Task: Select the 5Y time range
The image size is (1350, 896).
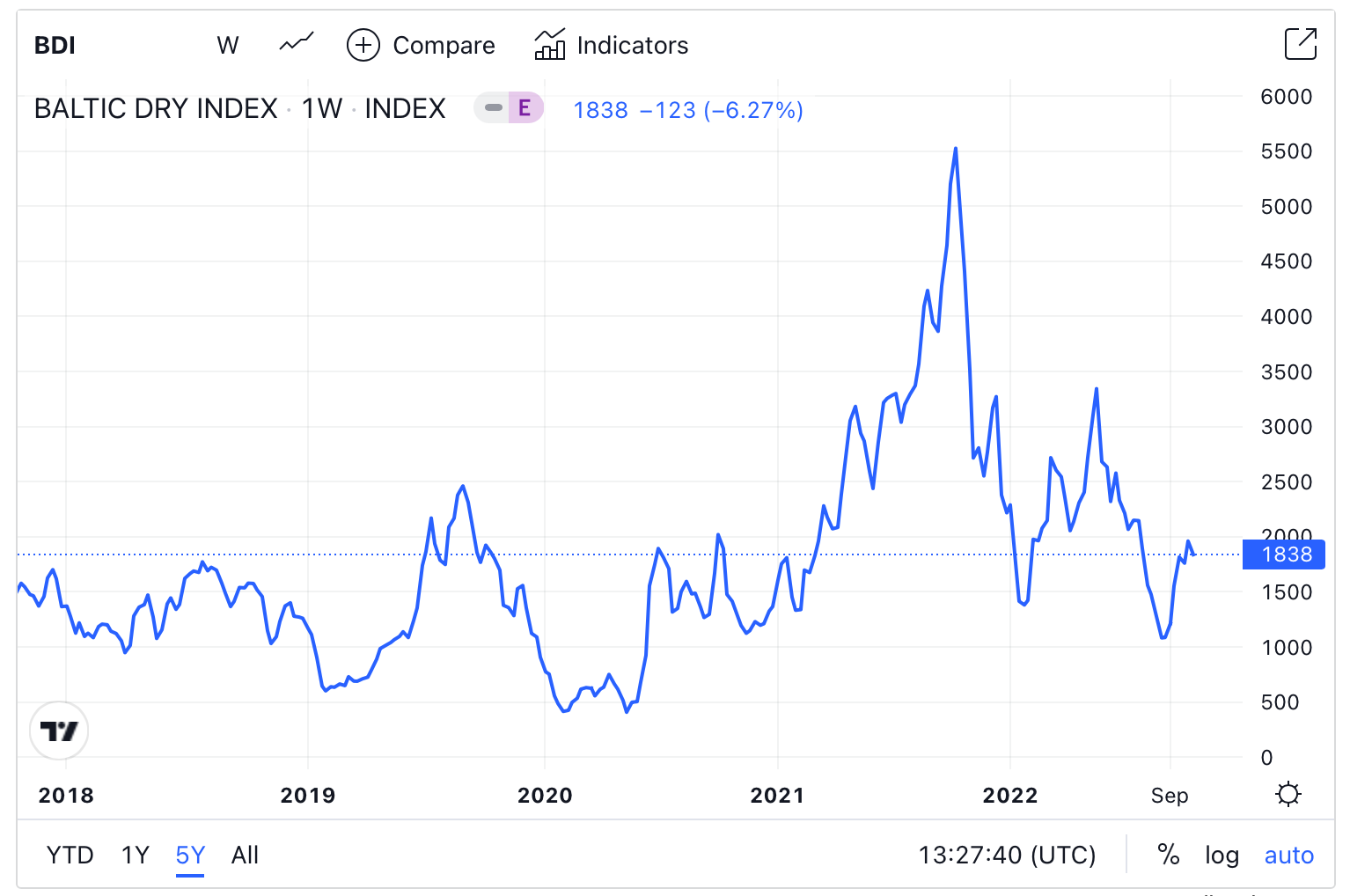Action: pyautogui.click(x=190, y=855)
